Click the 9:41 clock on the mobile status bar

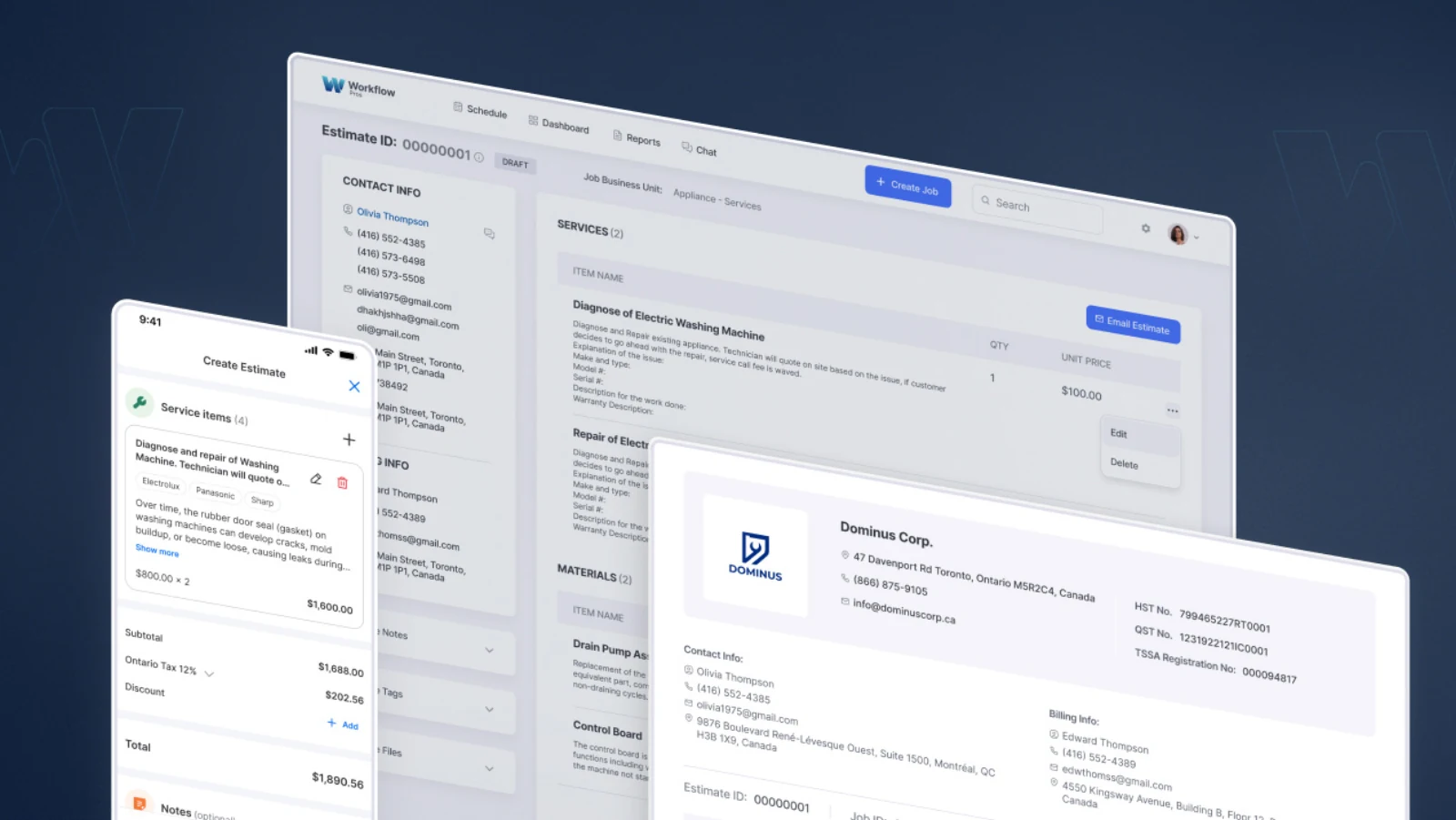click(x=150, y=320)
